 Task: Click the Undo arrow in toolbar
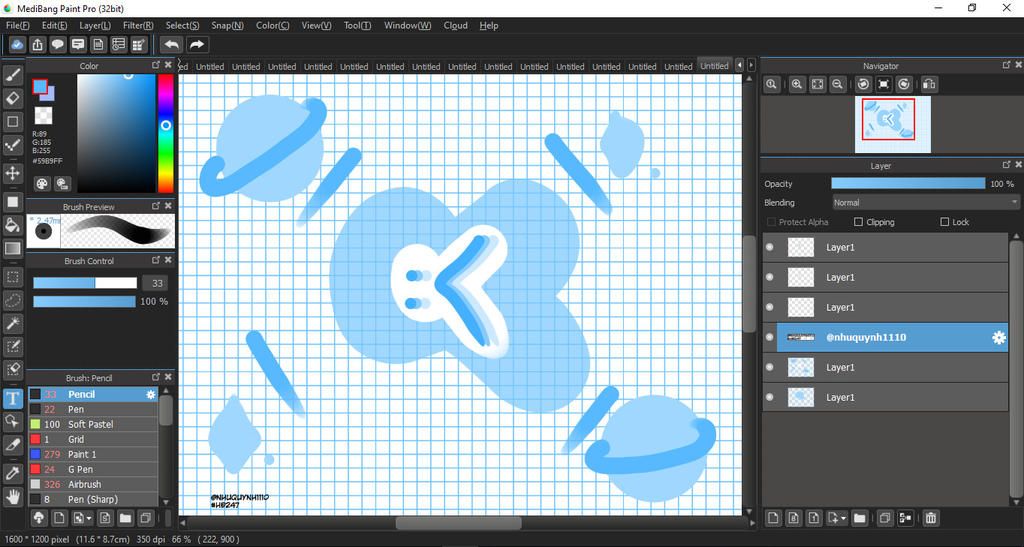coord(172,44)
